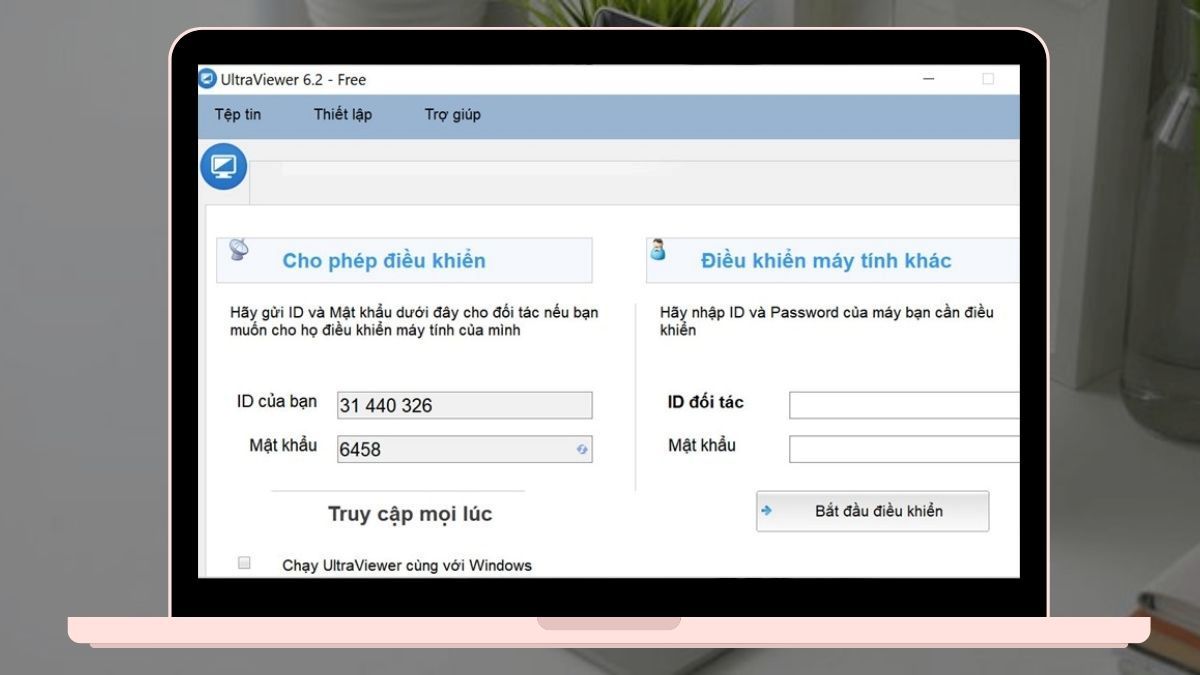
Task: Enable Chạy UltraViewer cùng với Windows checkbox
Action: point(244,563)
